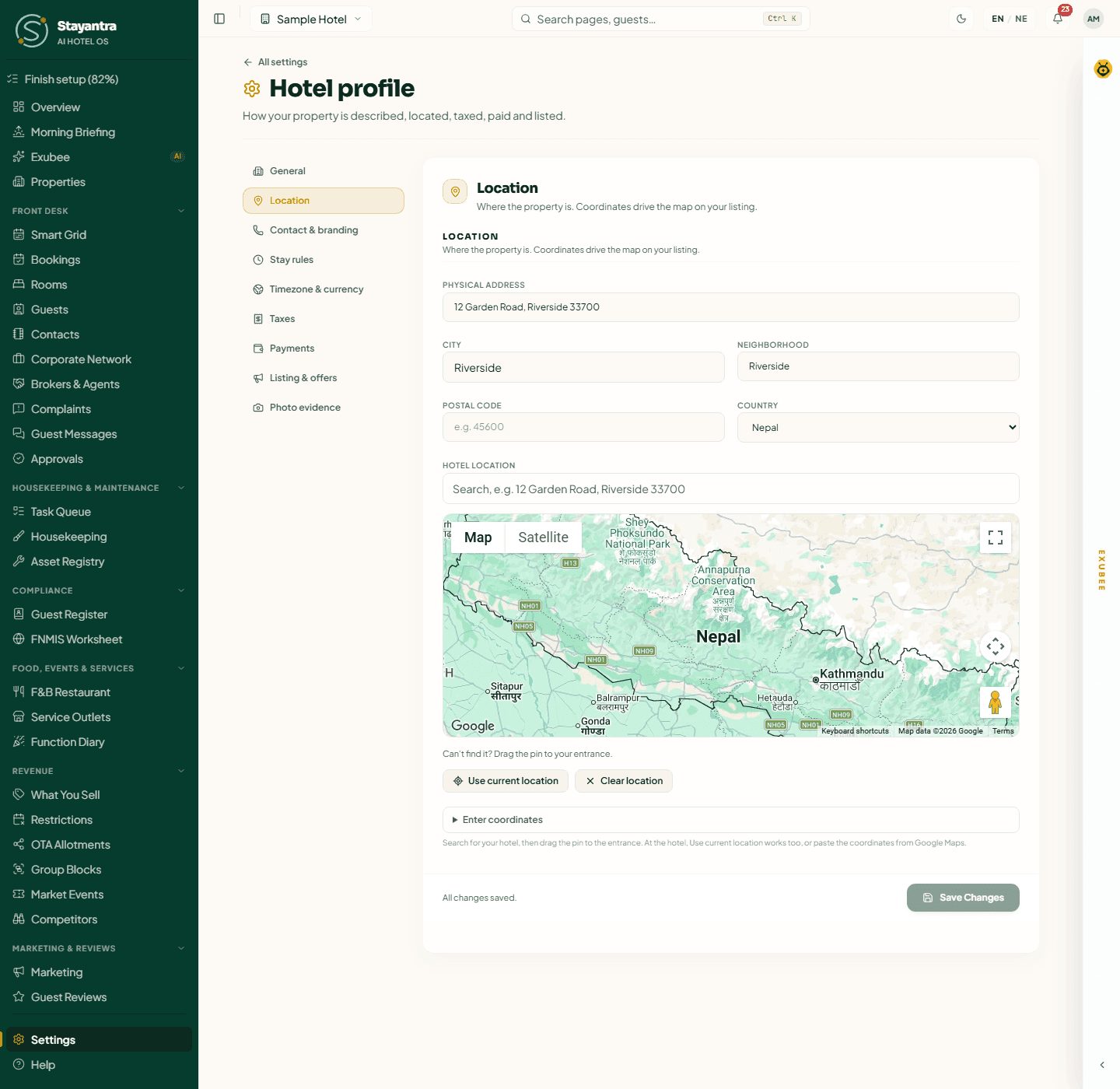The width and height of the screenshot is (1120, 1089).
Task: Focus the Postal Code field
Action: pos(583,427)
